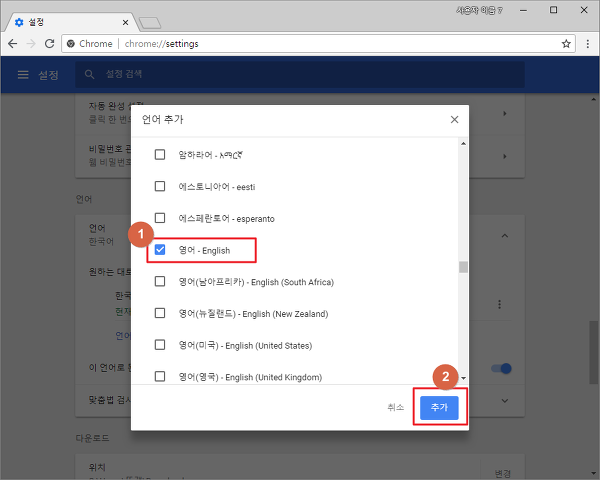Open Chrome three-dot menu
This screenshot has width=600, height=480.
(588, 44)
